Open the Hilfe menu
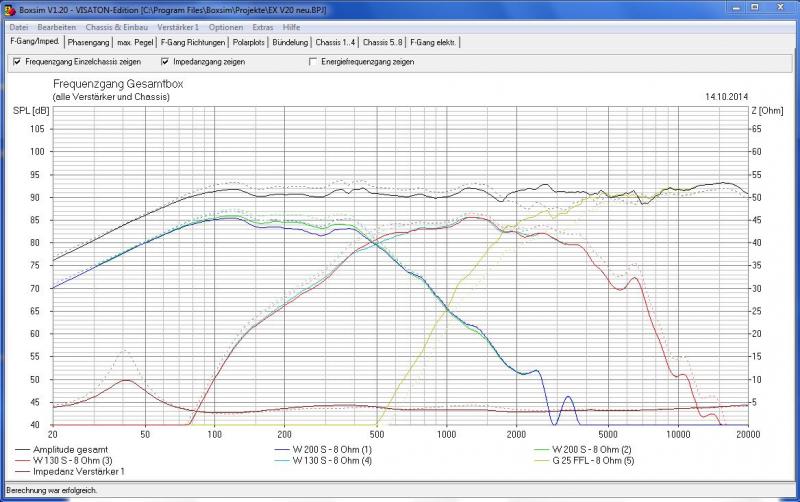This screenshot has width=800, height=502. (x=291, y=28)
